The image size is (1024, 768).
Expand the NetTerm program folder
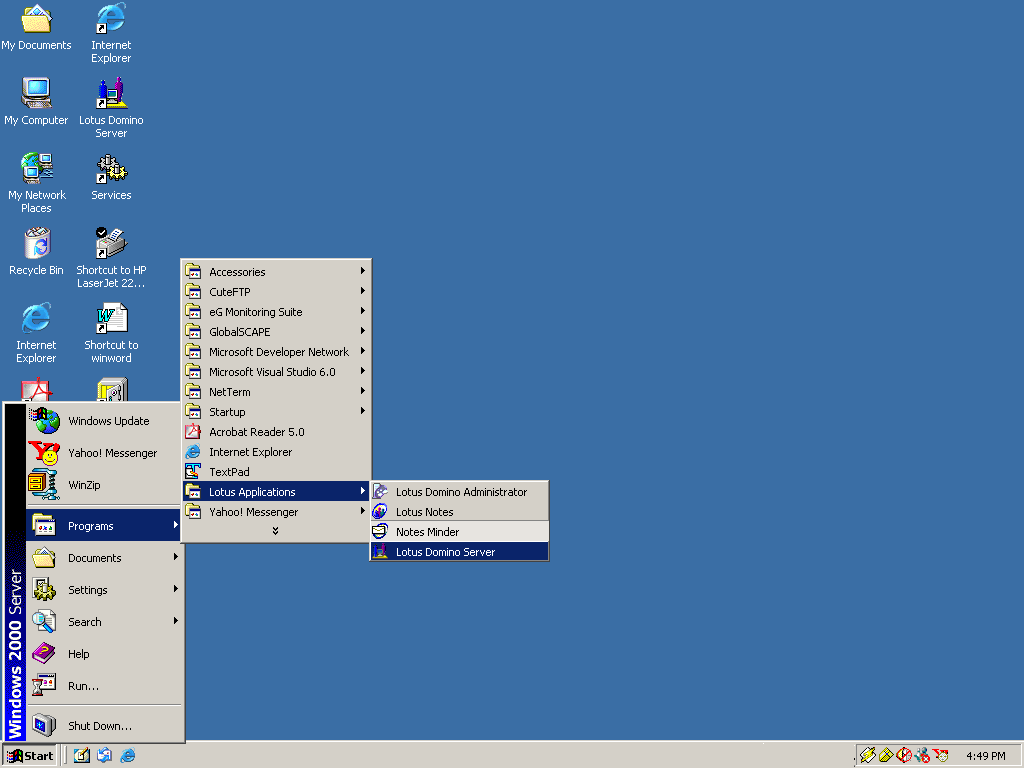point(276,392)
